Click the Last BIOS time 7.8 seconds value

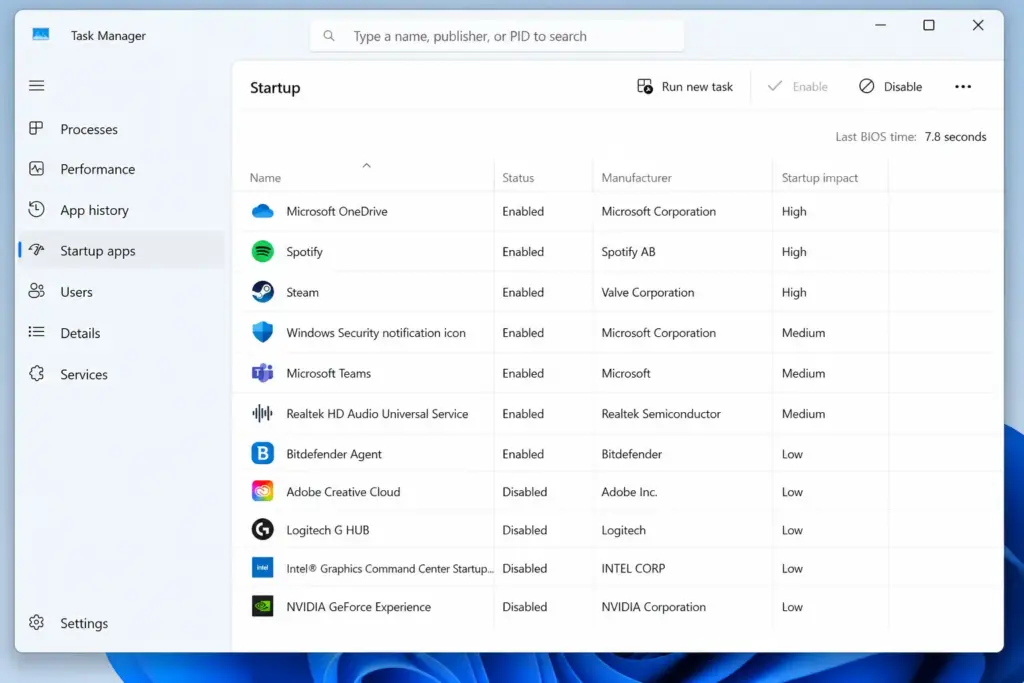pyautogui.click(x=955, y=136)
